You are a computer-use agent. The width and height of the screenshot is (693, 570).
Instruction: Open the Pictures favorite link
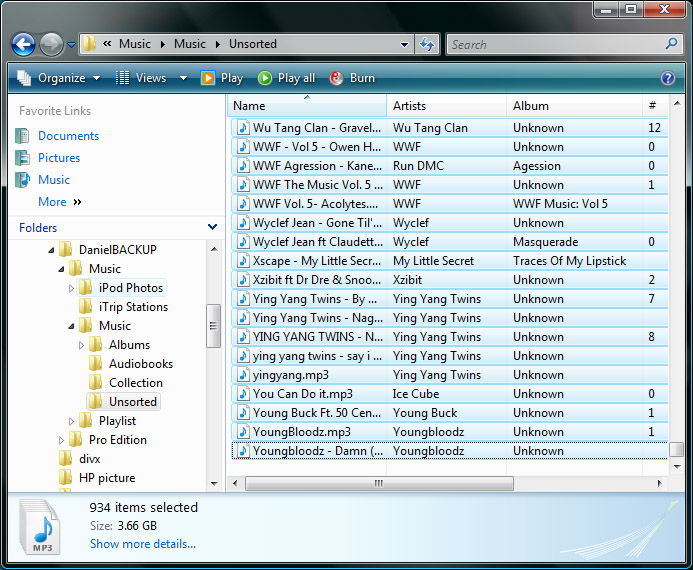pos(59,158)
